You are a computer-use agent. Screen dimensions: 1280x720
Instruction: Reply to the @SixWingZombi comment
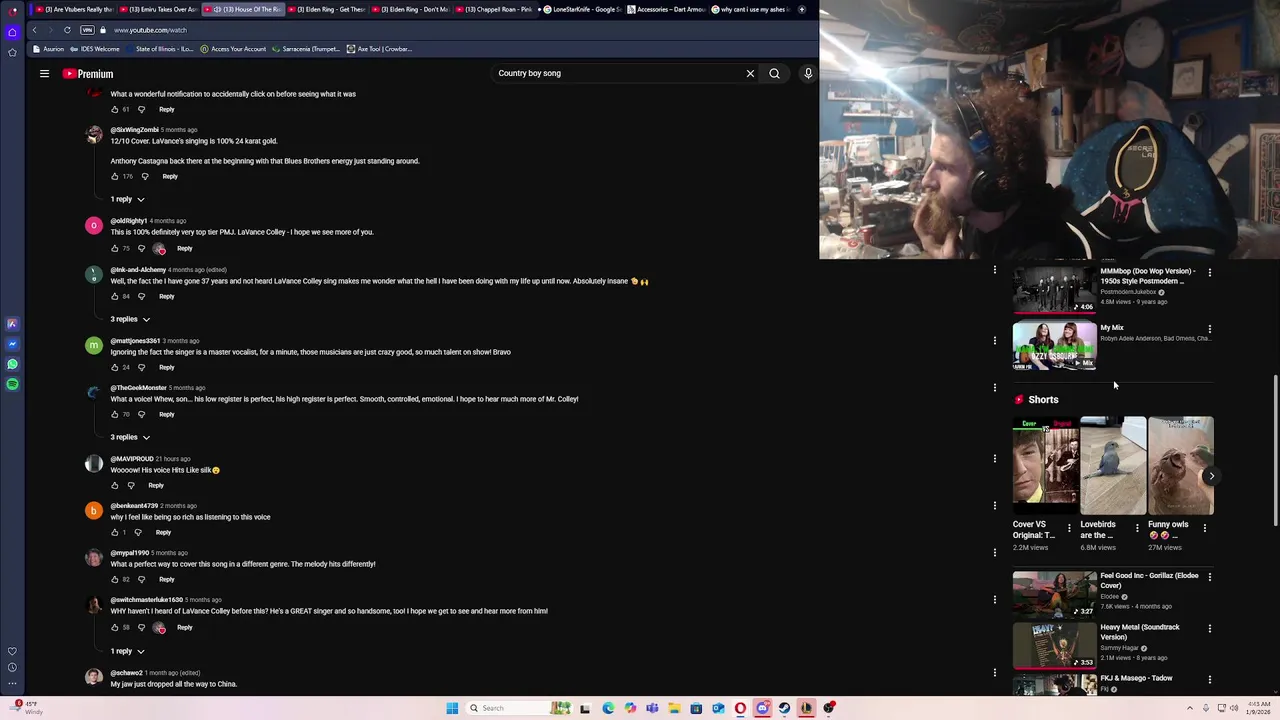tap(170, 176)
